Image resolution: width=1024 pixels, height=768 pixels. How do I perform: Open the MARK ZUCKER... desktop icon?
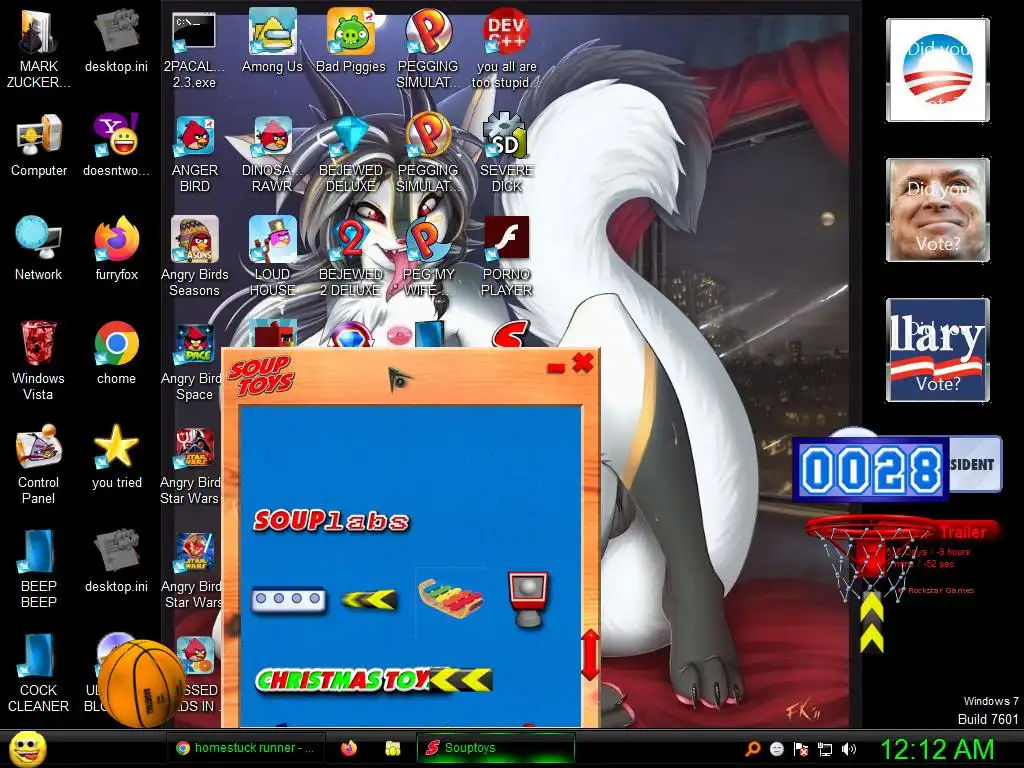[x=38, y=47]
